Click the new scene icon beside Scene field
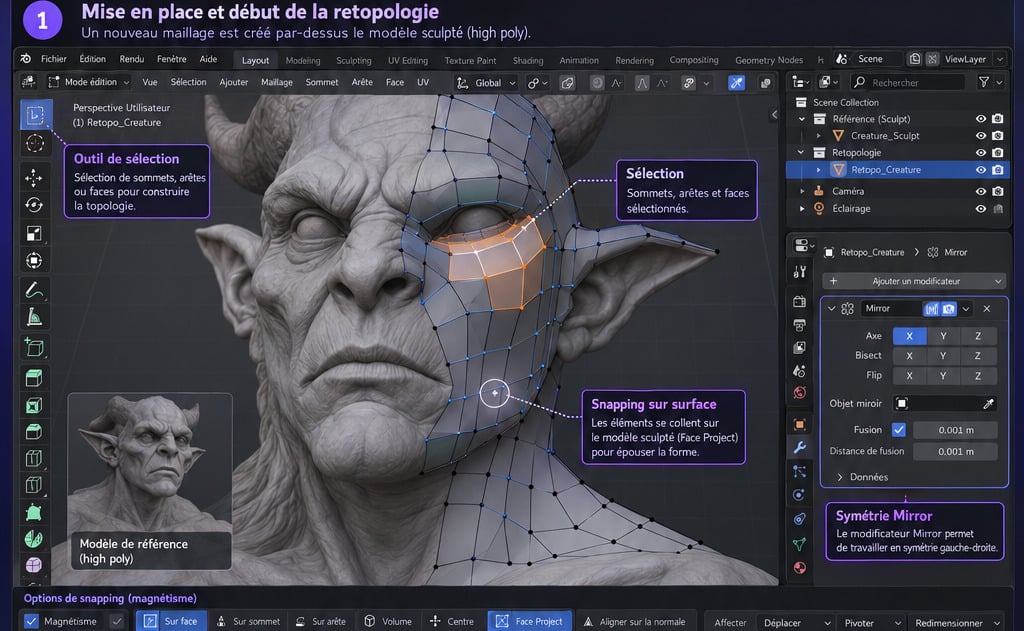The height and width of the screenshot is (631, 1024). tap(915, 59)
